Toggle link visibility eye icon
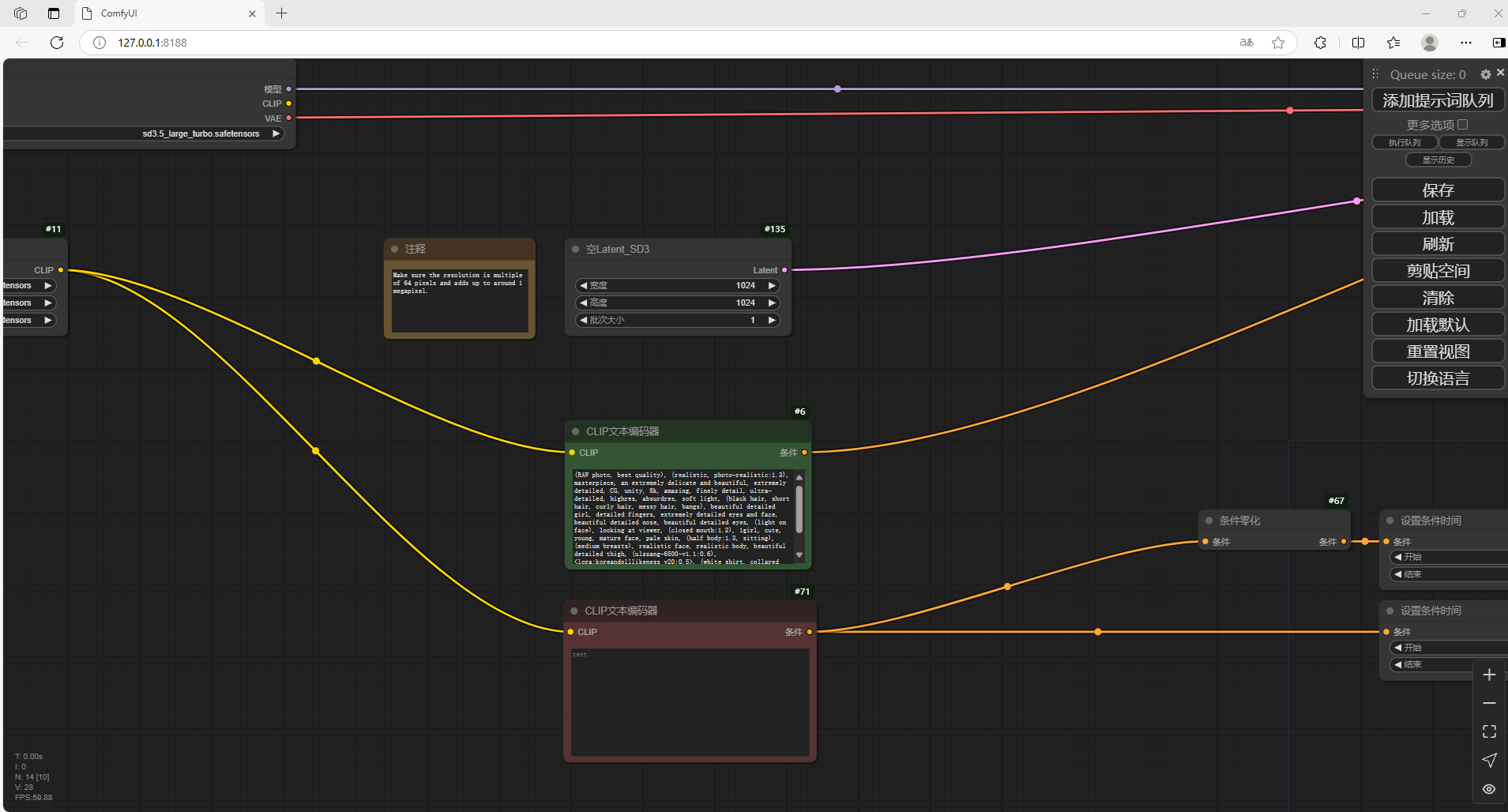This screenshot has height=812, width=1508. 1489,788
